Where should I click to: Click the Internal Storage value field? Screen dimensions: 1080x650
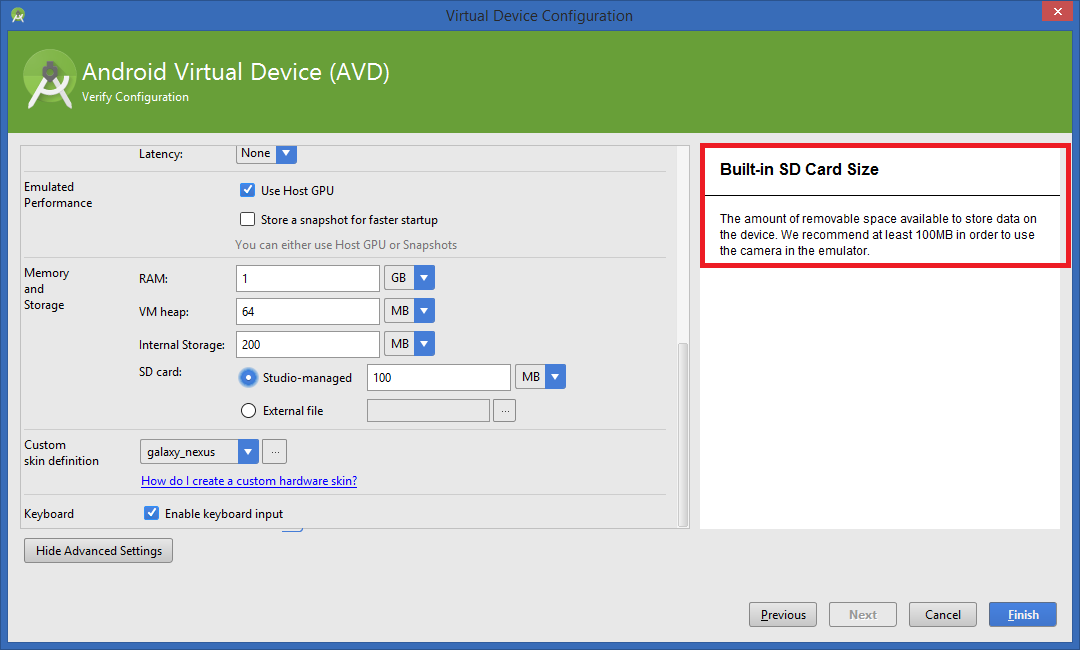[307, 344]
